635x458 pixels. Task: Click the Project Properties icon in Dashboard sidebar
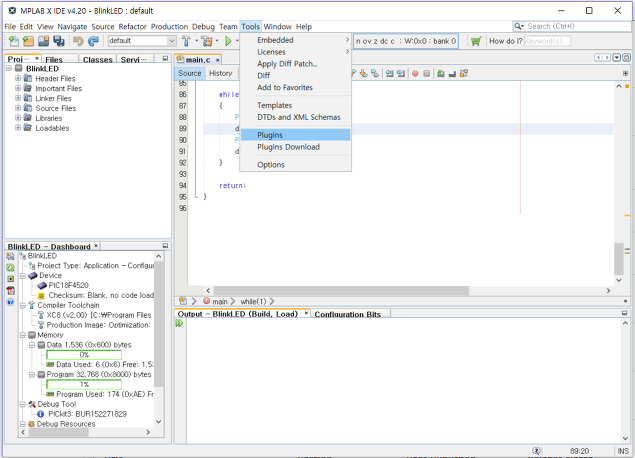coord(11,256)
